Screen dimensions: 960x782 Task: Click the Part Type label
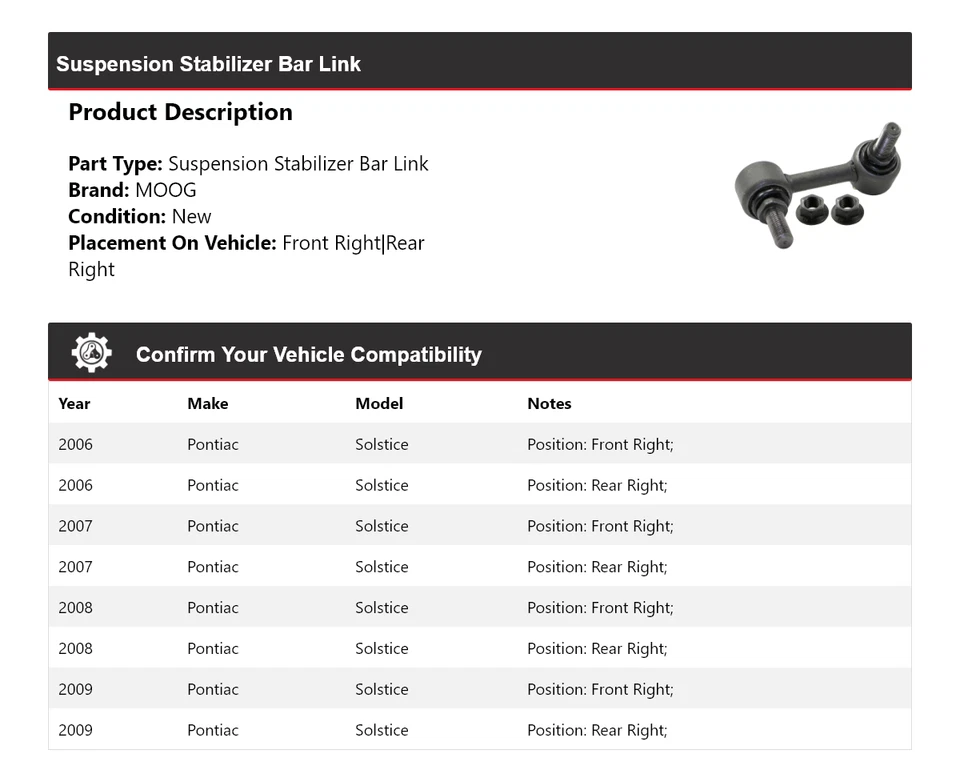pos(115,164)
